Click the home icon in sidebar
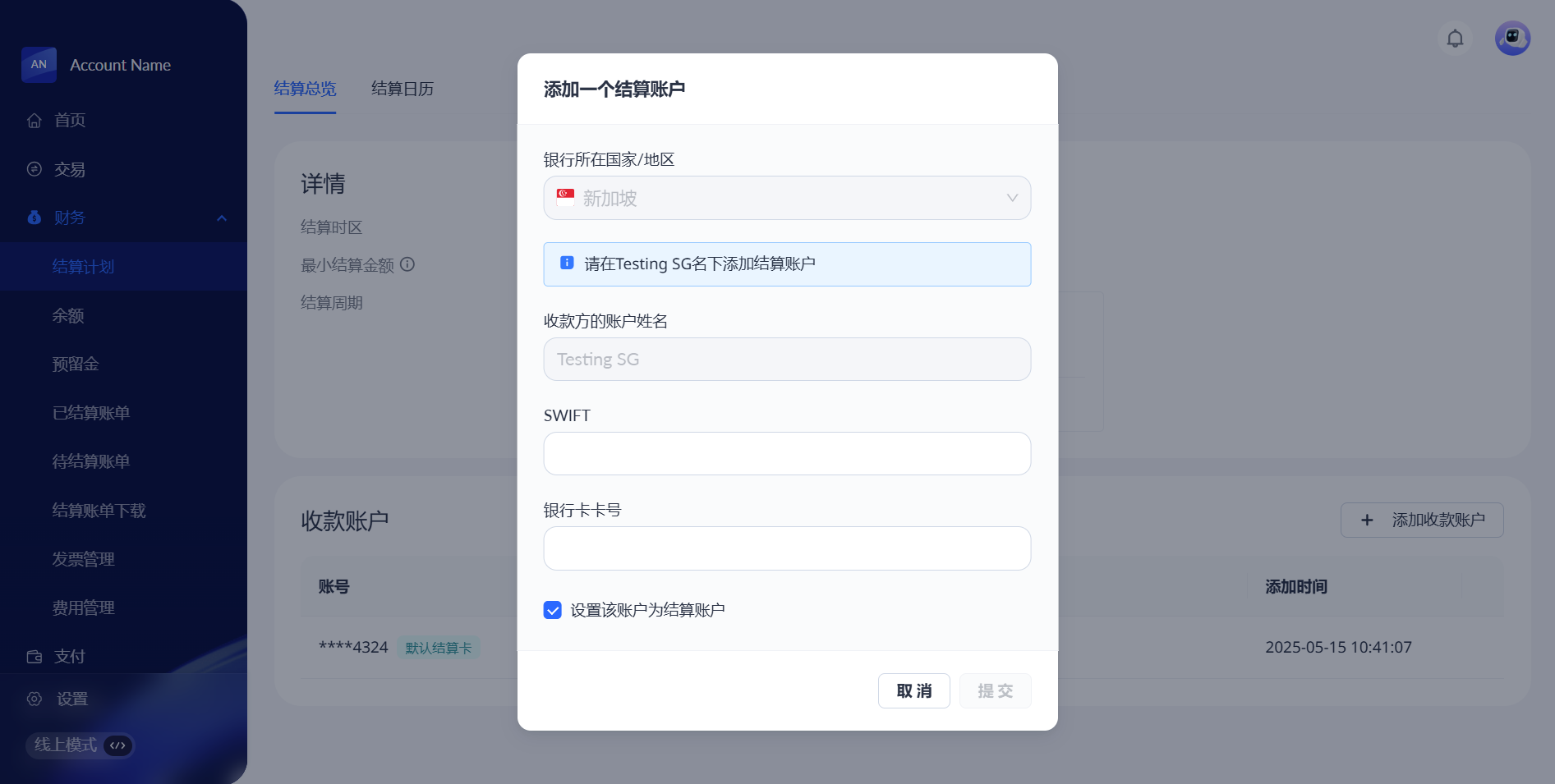Screen dimensions: 1555x784 point(35,121)
